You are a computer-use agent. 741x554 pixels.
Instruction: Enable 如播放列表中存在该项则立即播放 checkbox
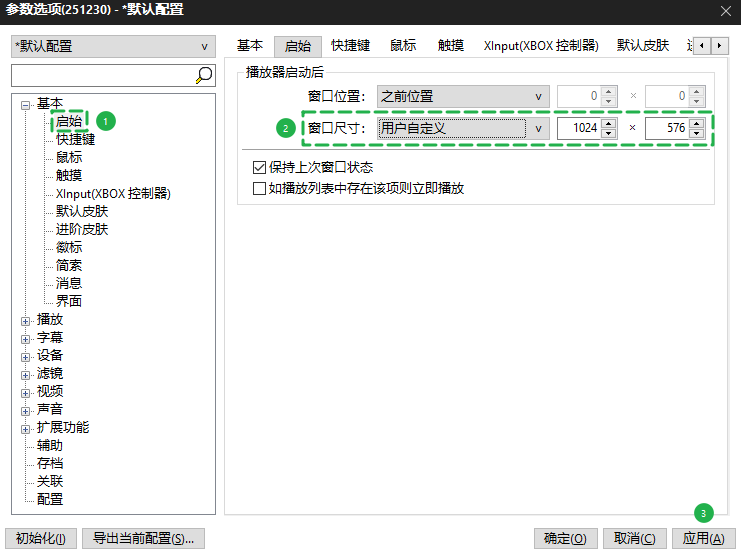tap(260, 188)
